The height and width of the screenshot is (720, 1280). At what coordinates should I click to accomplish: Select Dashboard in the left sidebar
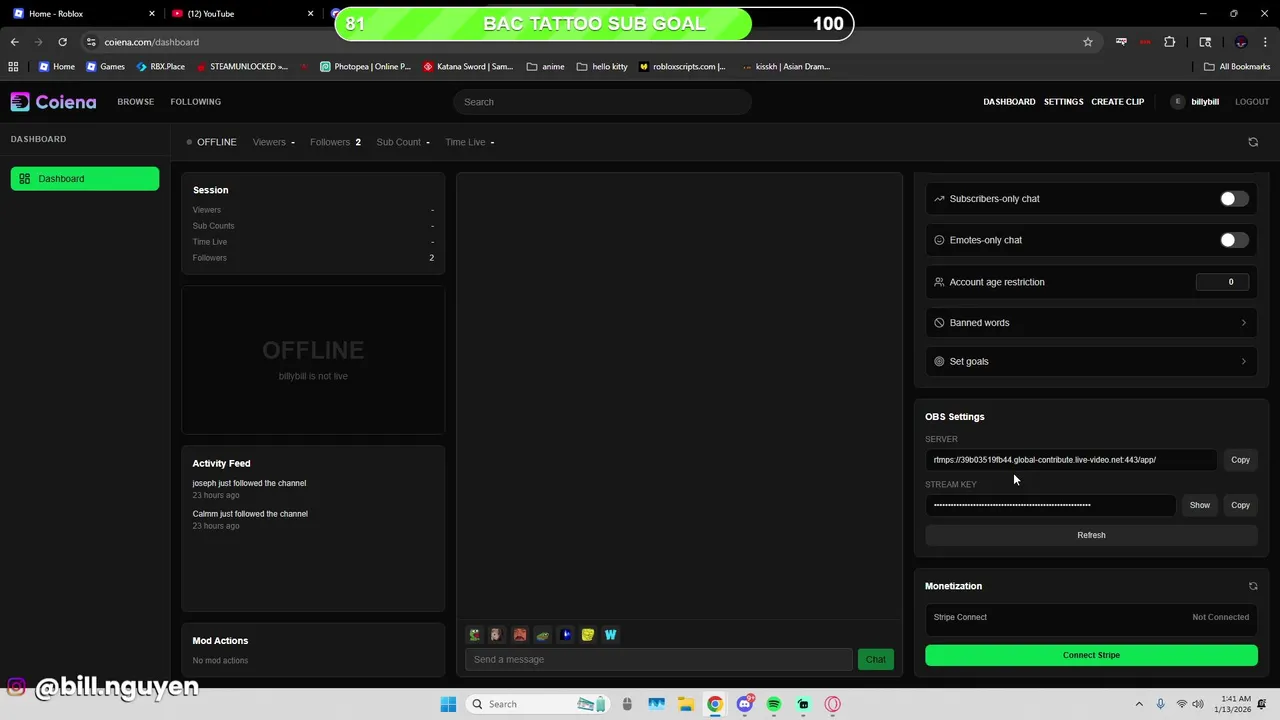(x=85, y=179)
